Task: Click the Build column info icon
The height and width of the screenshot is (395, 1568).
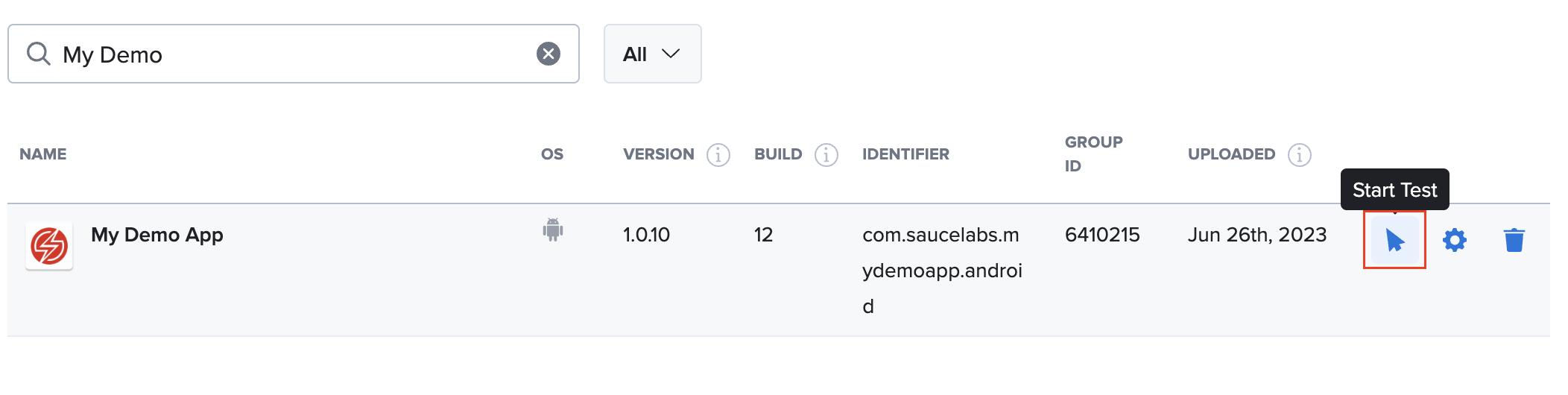Action: point(826,154)
